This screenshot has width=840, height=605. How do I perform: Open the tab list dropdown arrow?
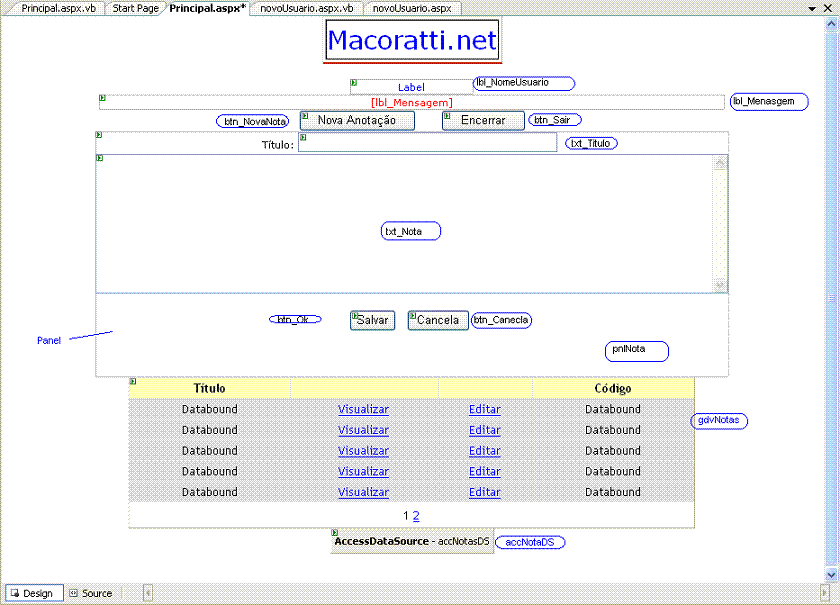[x=812, y=9]
